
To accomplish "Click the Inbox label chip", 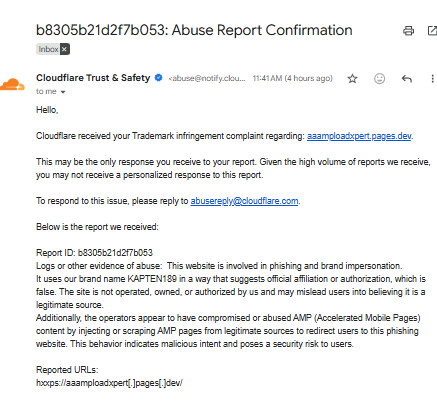I will (x=48, y=49).
